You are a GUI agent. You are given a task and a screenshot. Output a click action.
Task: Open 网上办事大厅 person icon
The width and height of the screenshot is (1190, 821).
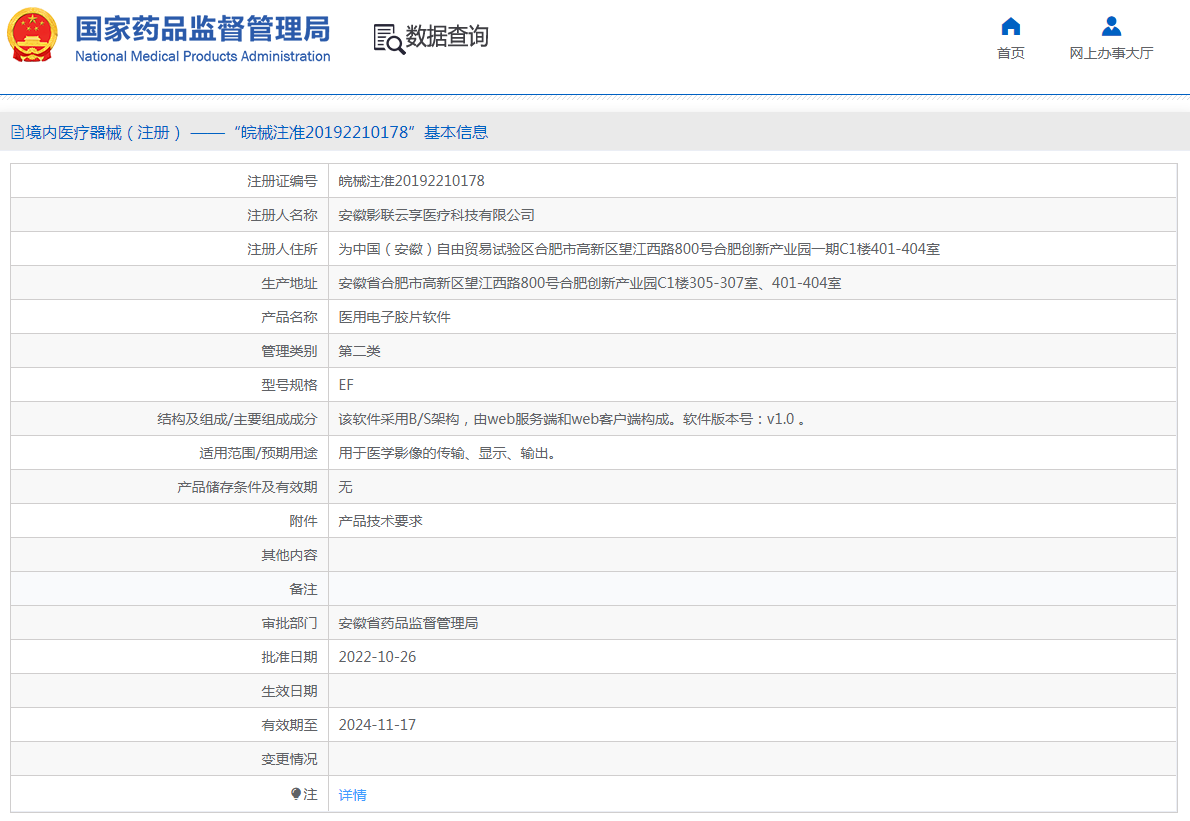click(x=1111, y=27)
